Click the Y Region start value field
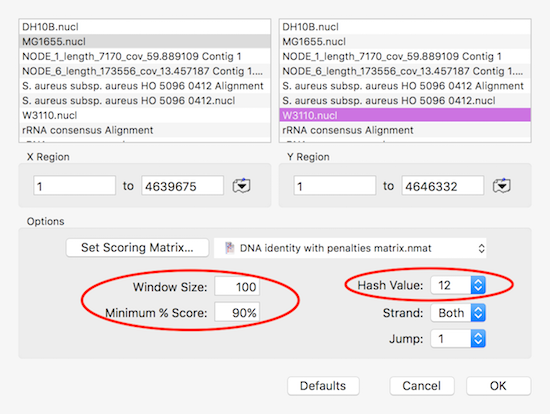 pos(335,186)
